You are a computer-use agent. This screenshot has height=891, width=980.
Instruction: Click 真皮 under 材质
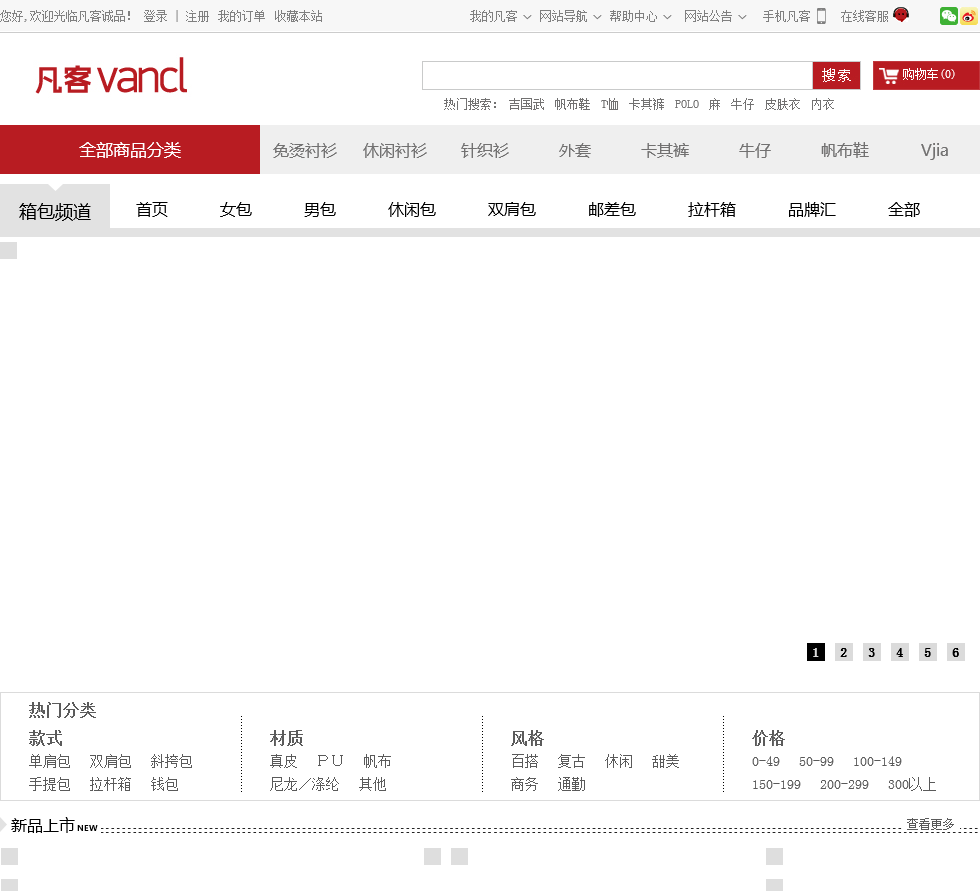pyautogui.click(x=283, y=762)
